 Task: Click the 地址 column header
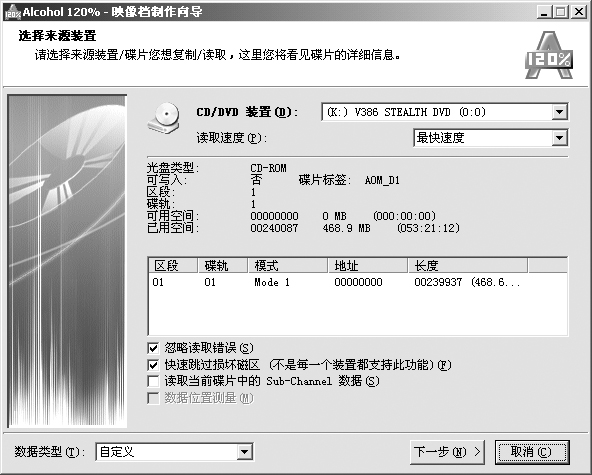[x=368, y=265]
